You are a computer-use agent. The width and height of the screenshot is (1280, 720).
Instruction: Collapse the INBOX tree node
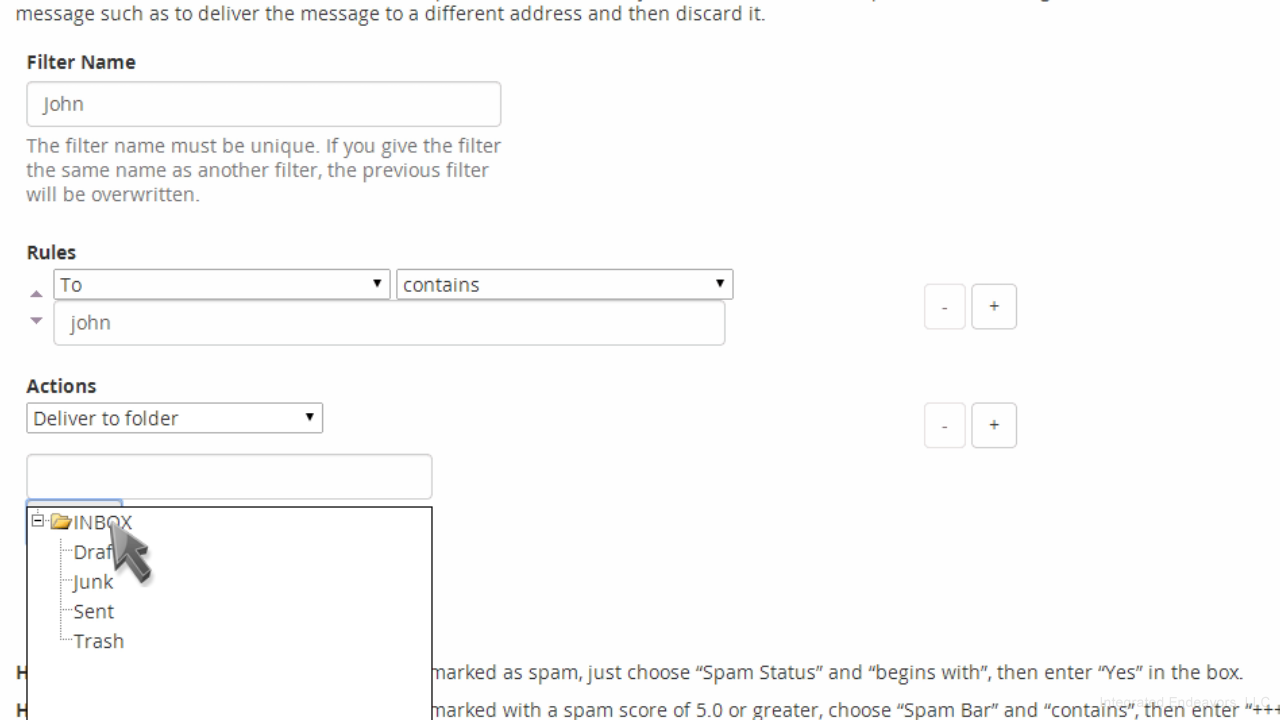point(38,521)
